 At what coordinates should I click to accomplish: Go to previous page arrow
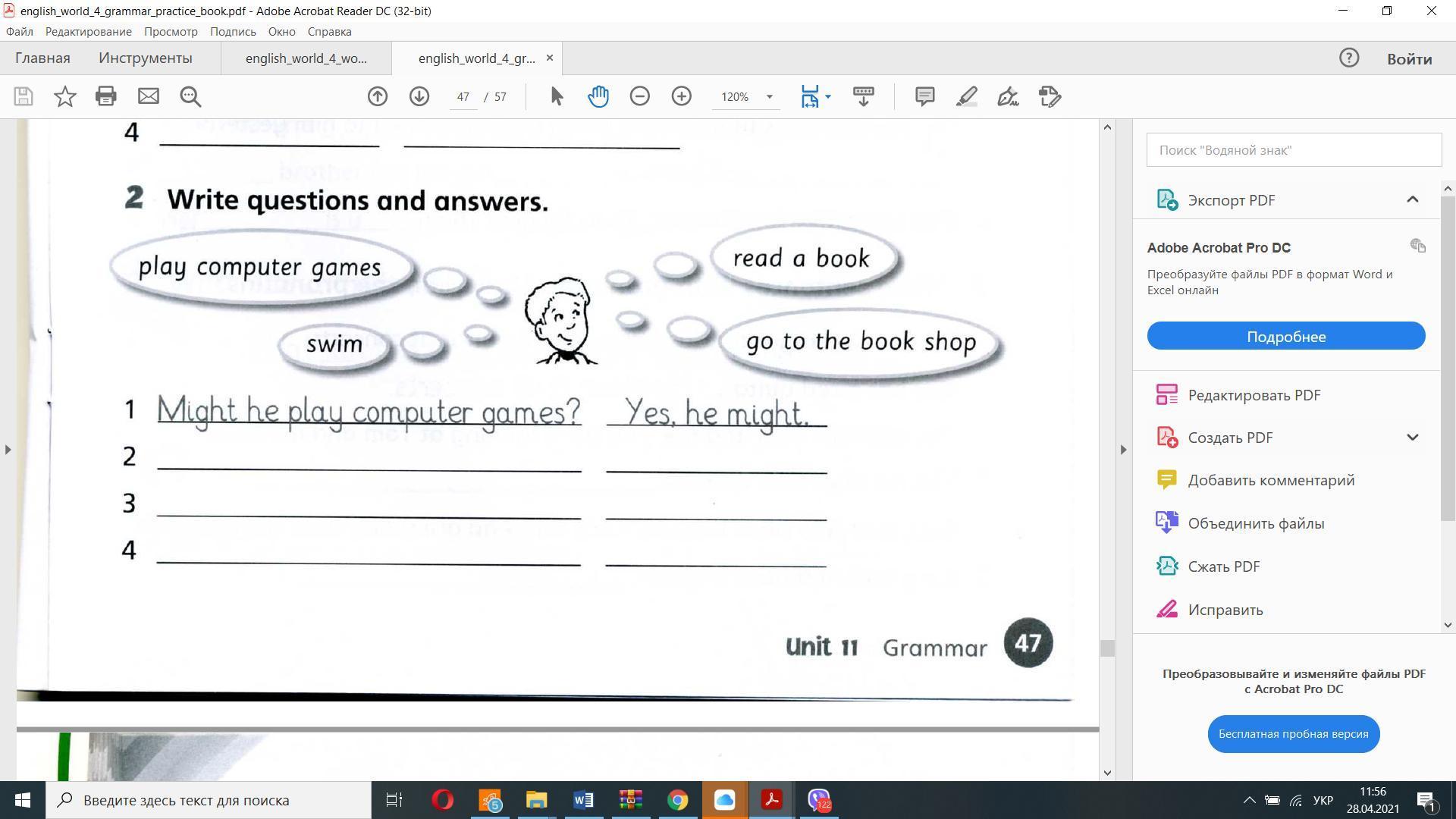(378, 96)
